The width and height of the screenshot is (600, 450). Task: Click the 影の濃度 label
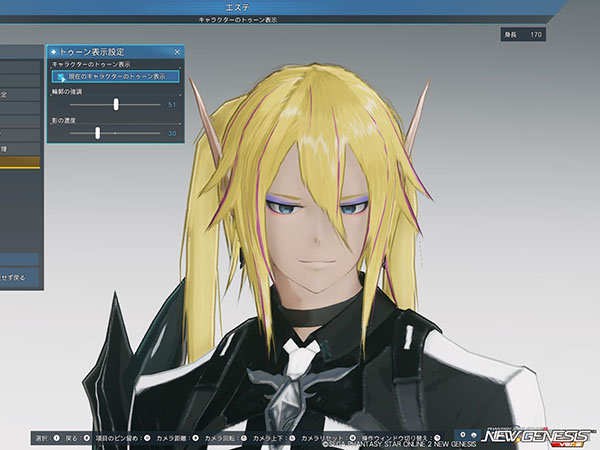coord(64,121)
